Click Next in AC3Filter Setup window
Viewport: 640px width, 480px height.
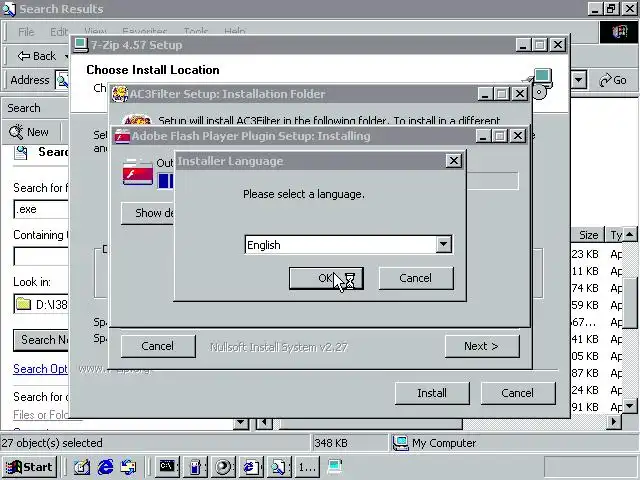coord(482,346)
